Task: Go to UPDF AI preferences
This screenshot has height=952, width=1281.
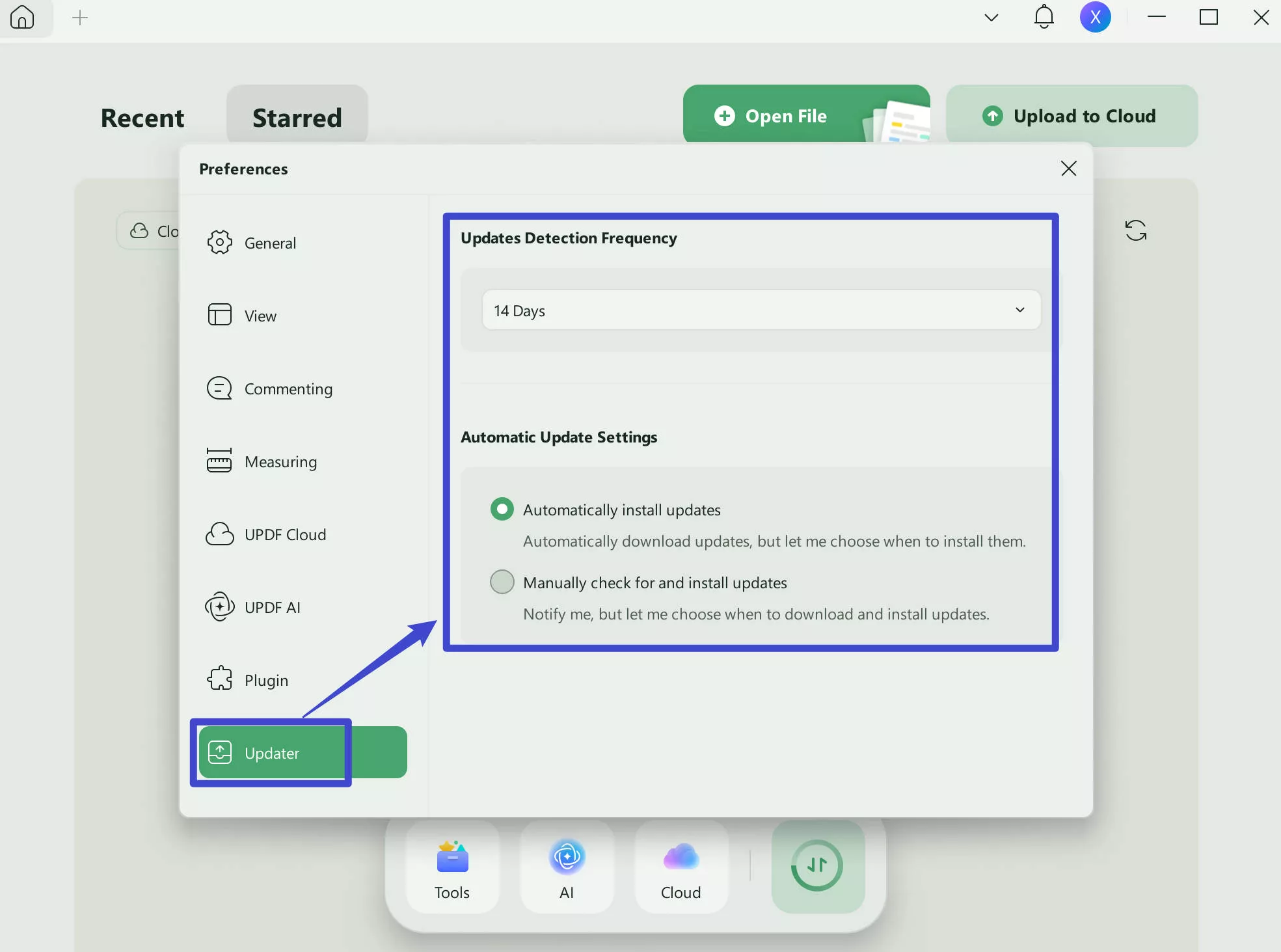Action: (272, 607)
